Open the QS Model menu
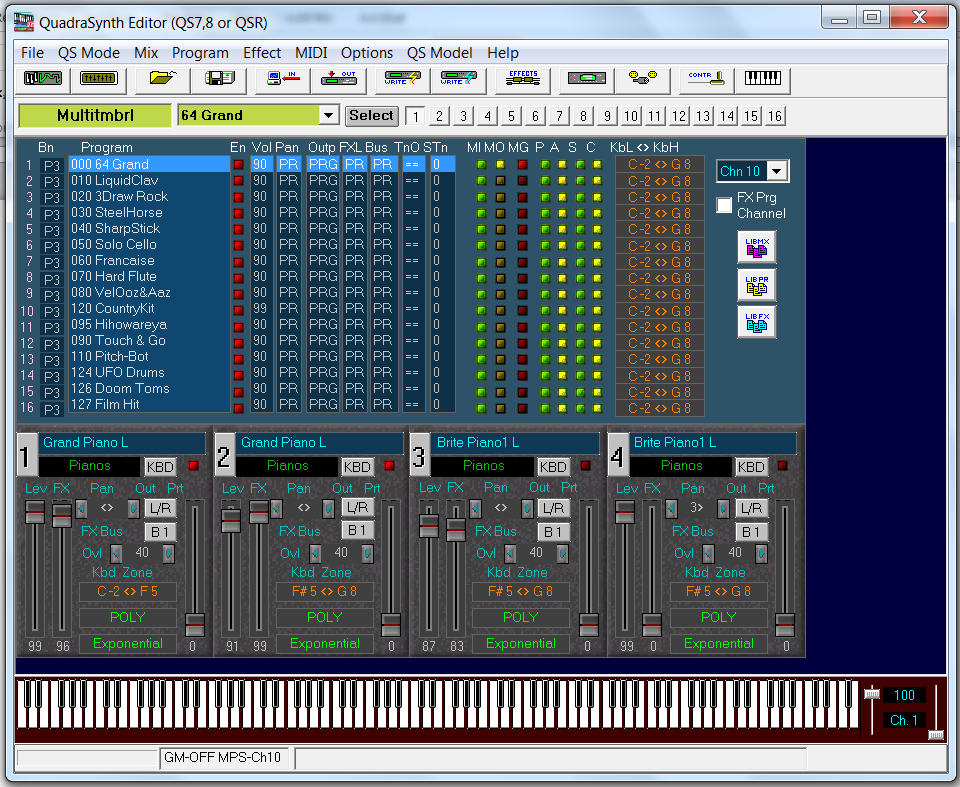This screenshot has width=960, height=787. (x=440, y=53)
